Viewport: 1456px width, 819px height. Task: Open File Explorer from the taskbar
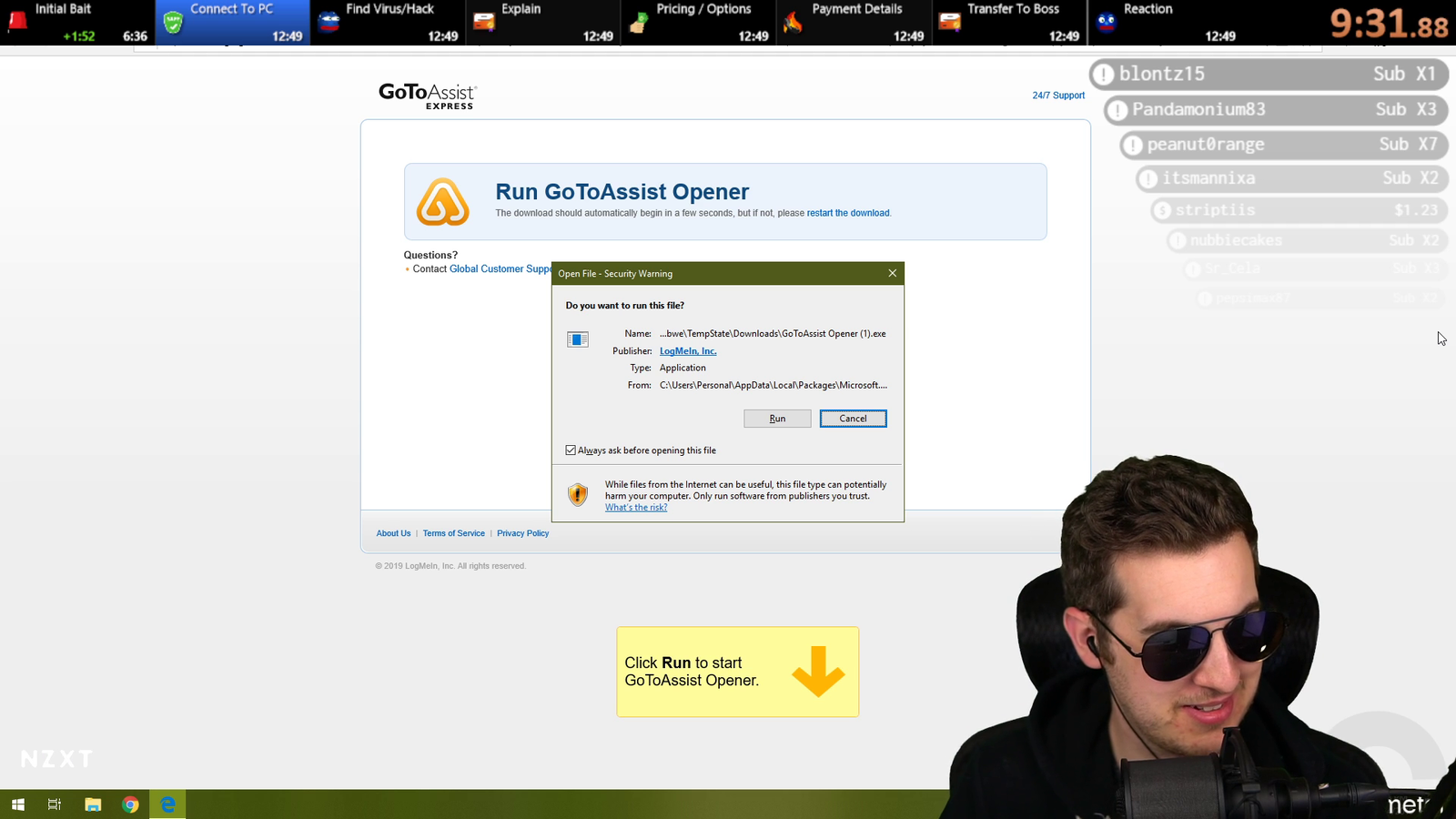click(93, 804)
